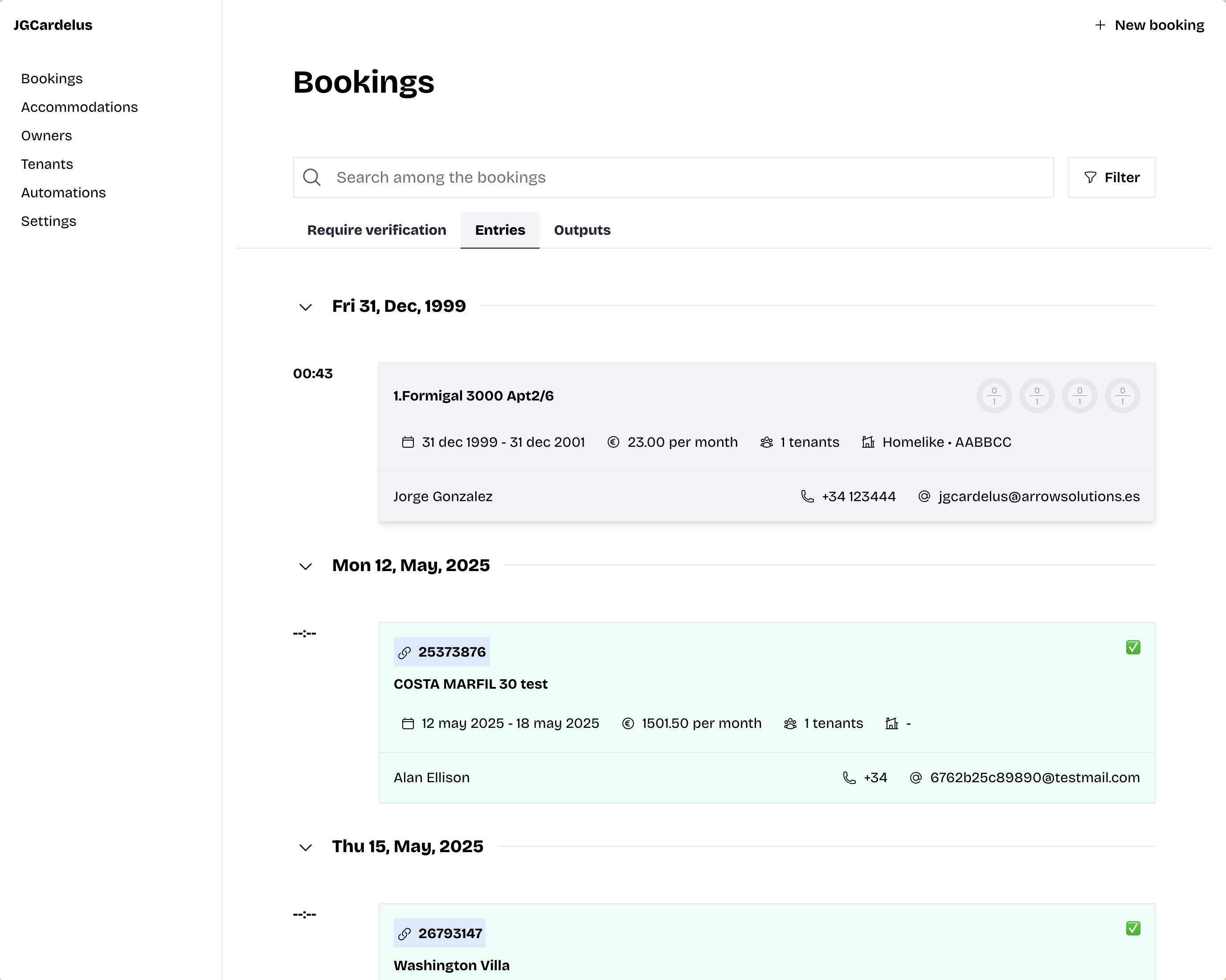Screen dimensions: 1226x980
Task: Click email jgcardelus@arrowsolutions.es
Action: (1039, 496)
